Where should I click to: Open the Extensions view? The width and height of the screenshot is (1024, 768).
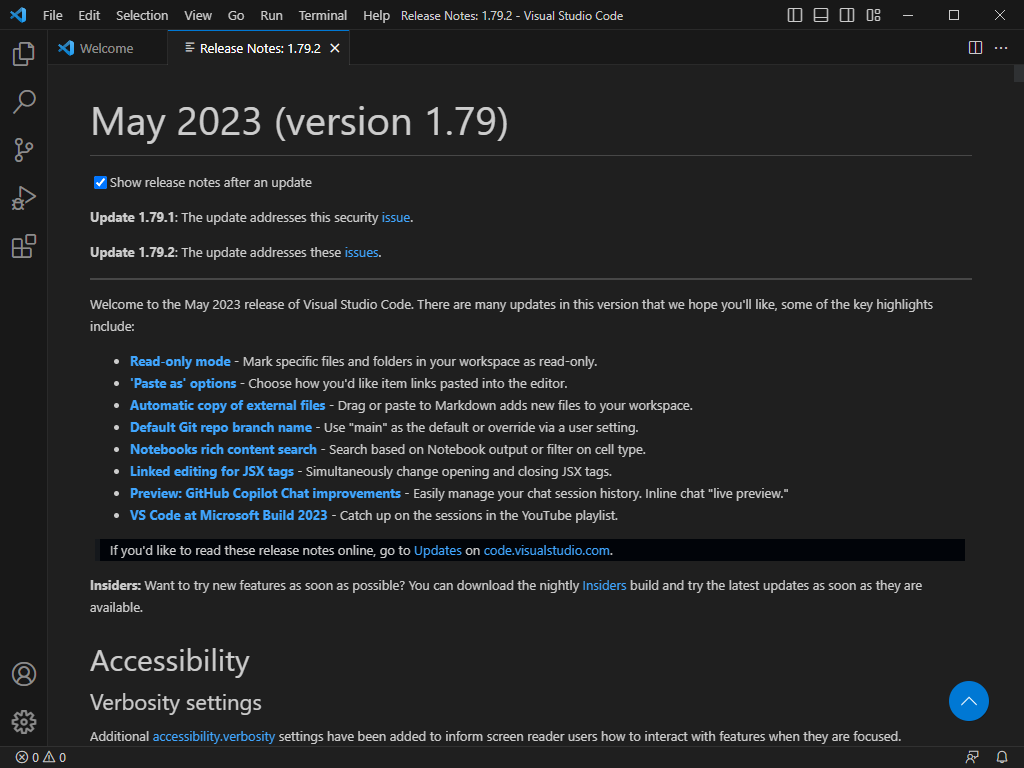click(24, 247)
